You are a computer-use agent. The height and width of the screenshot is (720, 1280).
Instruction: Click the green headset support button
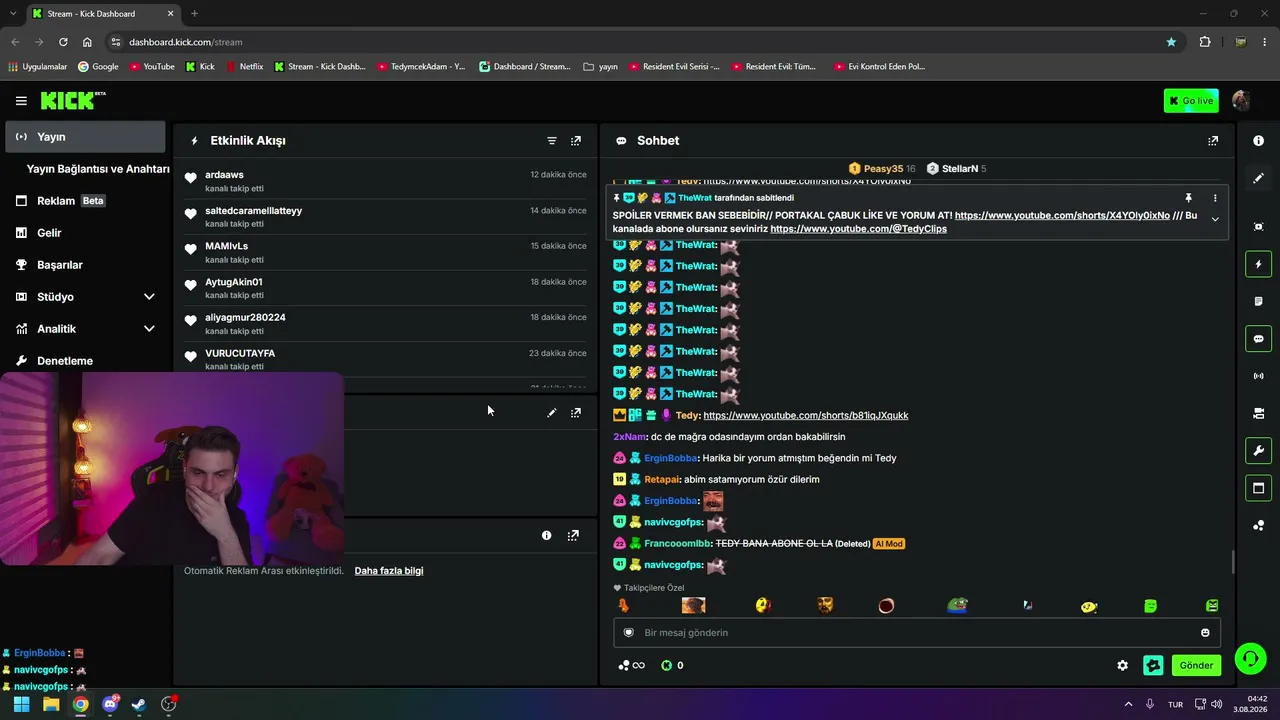point(1250,658)
